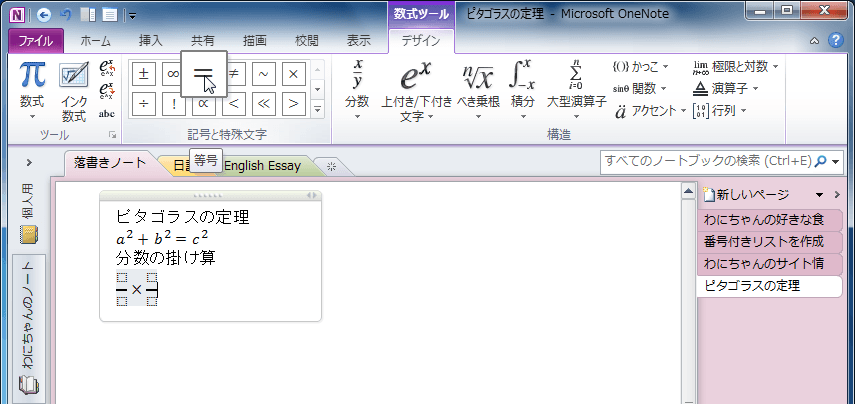Image resolution: width=855 pixels, height=404 pixels.
Task: Click the インク数式 ink equation tool
Action: coord(74,91)
